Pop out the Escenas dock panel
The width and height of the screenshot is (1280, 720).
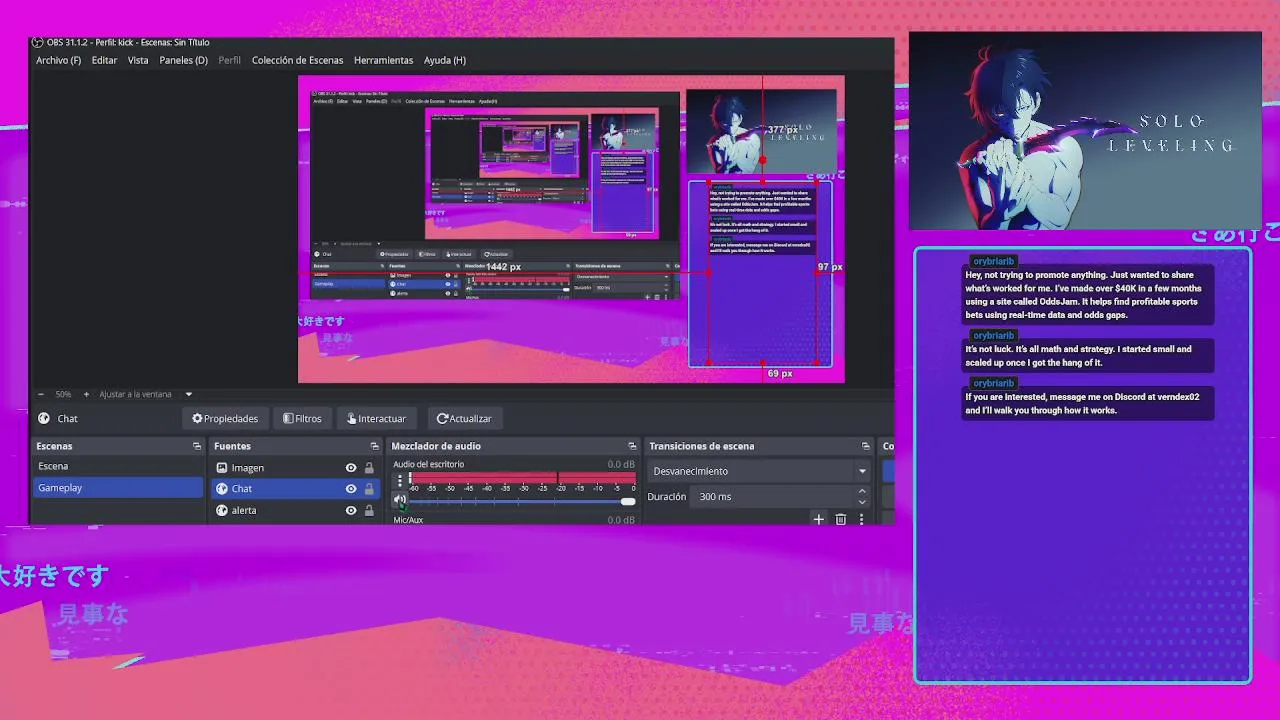[x=197, y=446]
